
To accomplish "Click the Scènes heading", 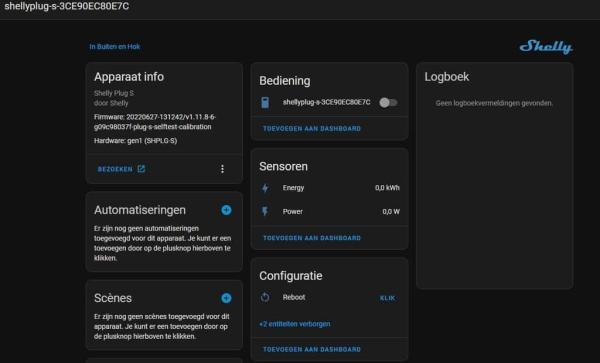I will [113, 298].
